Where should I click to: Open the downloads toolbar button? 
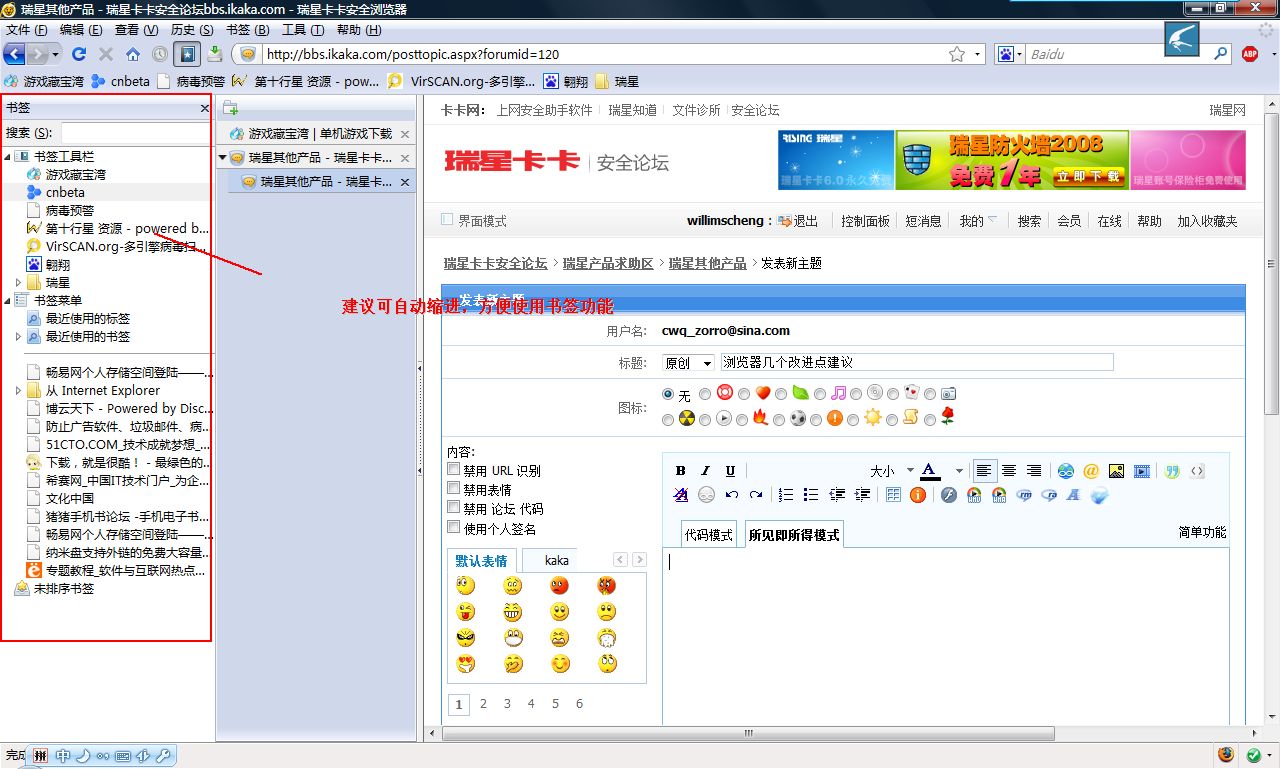(214, 54)
